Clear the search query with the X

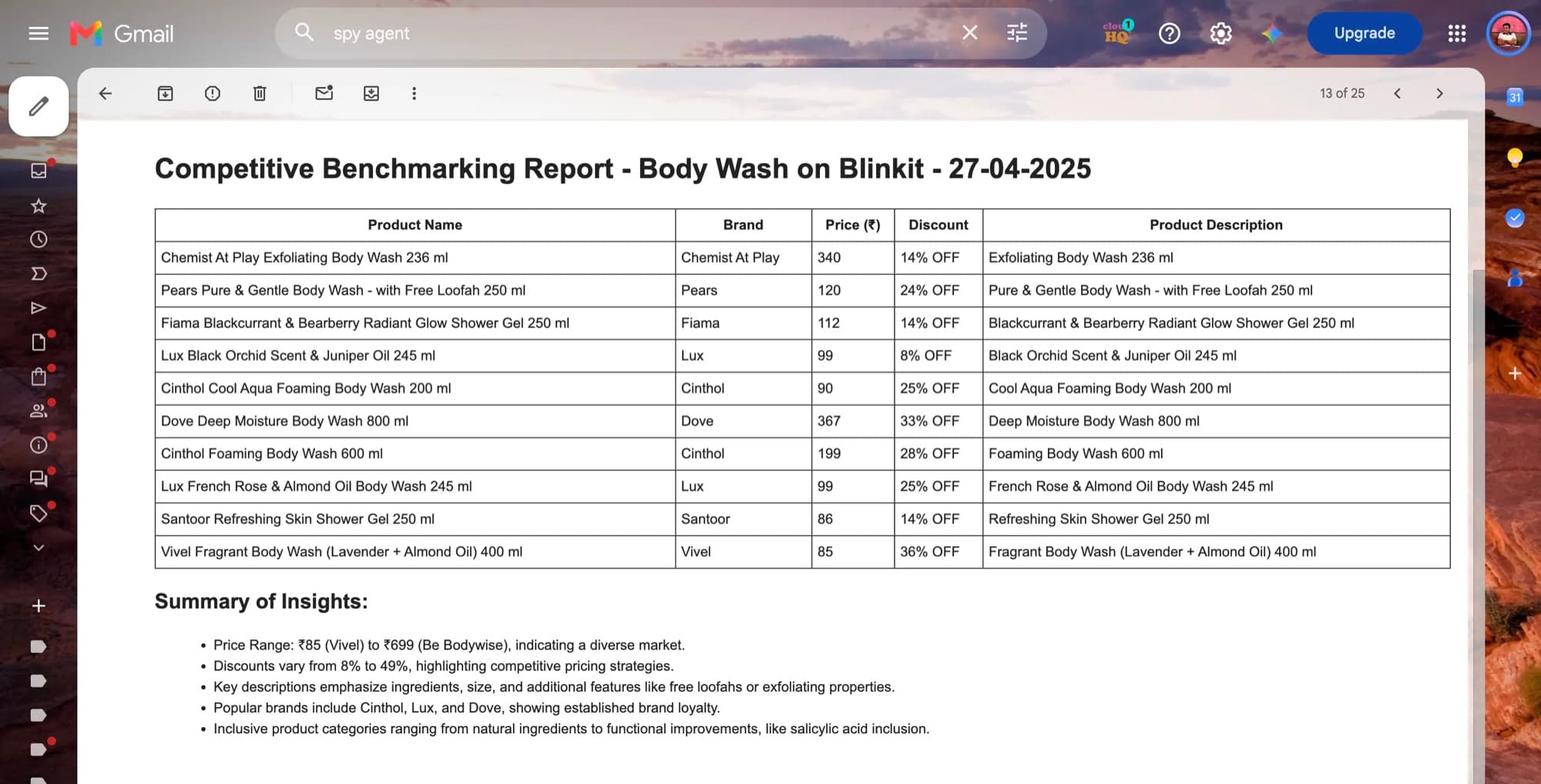[970, 32]
